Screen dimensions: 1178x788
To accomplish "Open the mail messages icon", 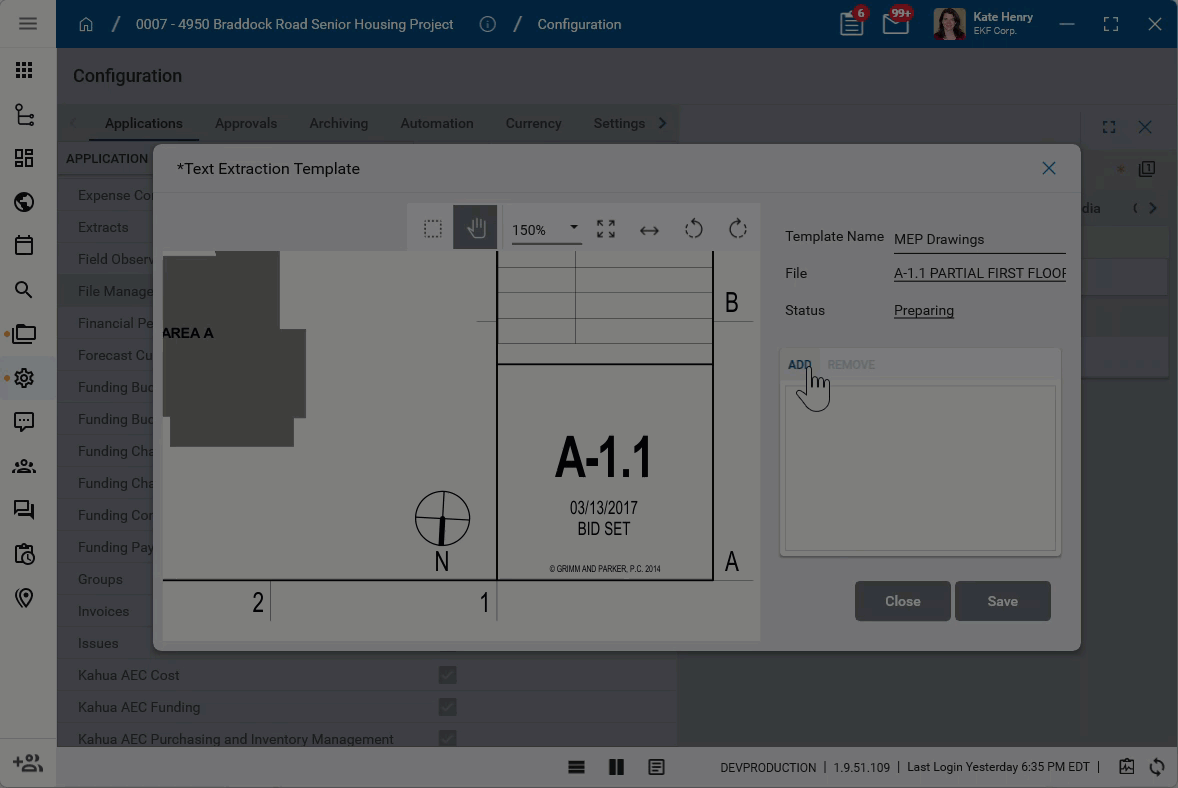I will pyautogui.click(x=895, y=24).
